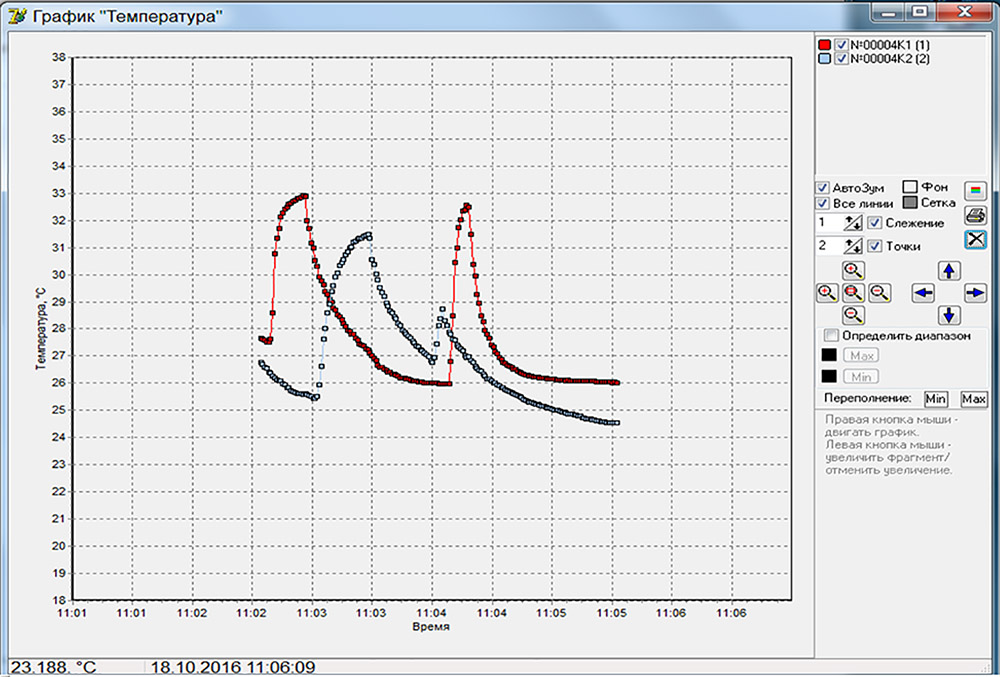
Task: Click the colored lines legend icon
Action: (x=975, y=190)
